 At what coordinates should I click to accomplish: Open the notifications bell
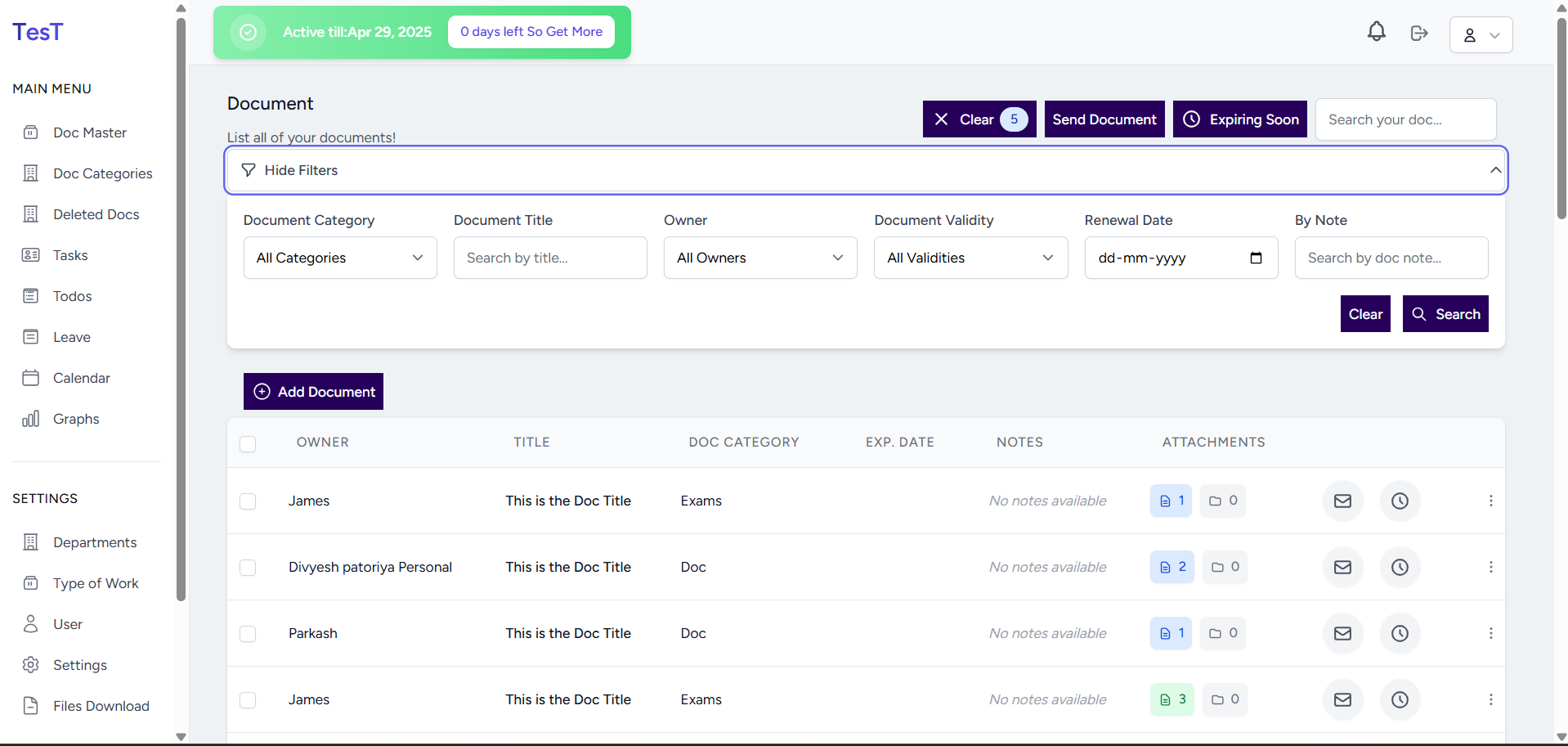[x=1377, y=32]
